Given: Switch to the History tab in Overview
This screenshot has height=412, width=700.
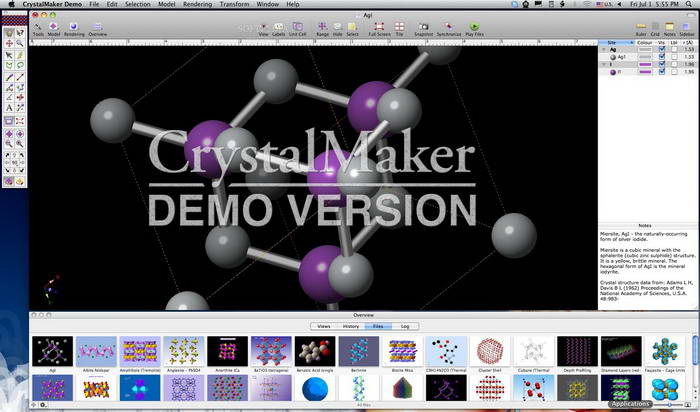Looking at the screenshot, I should pyautogui.click(x=351, y=326).
